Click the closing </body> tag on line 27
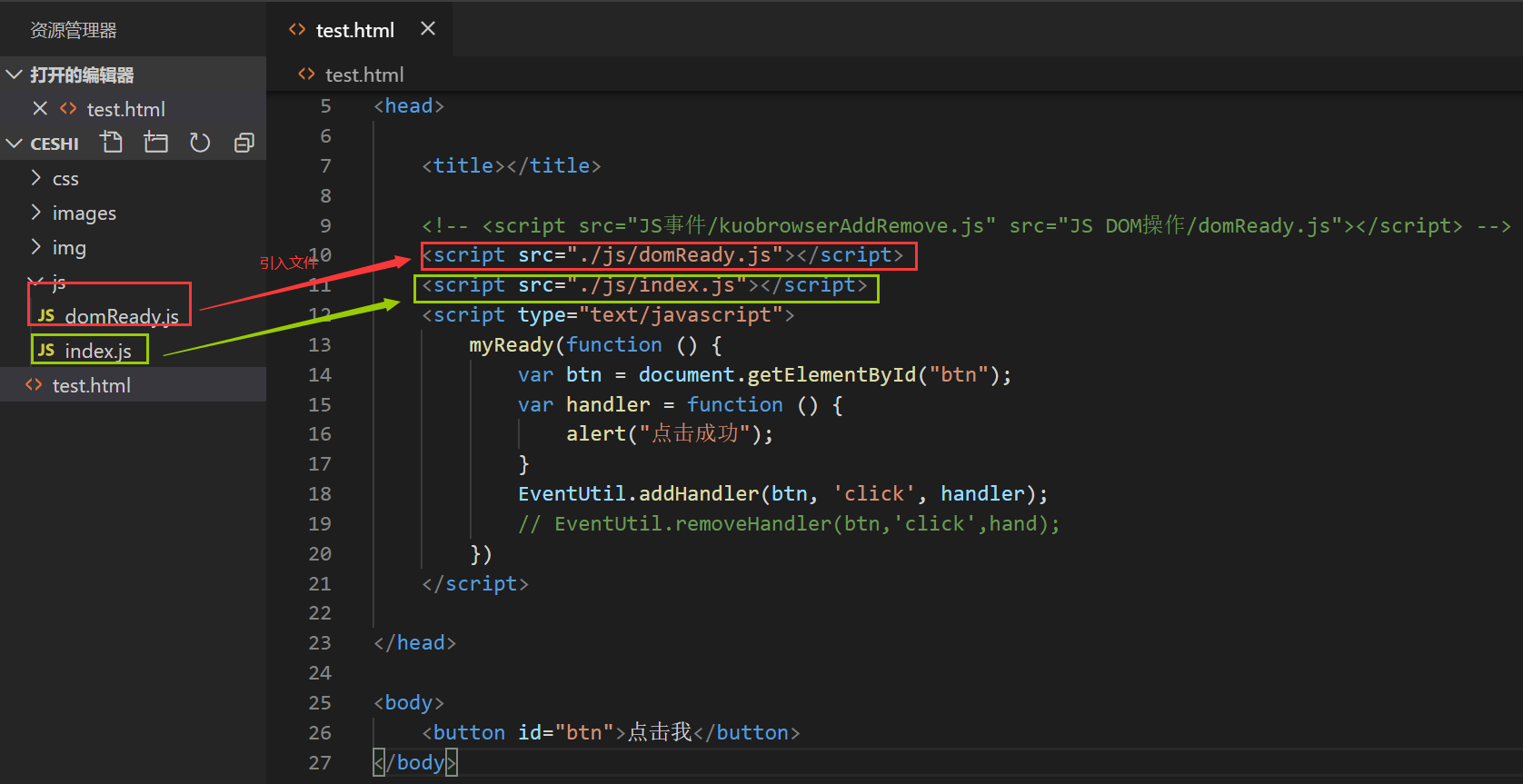 (414, 763)
